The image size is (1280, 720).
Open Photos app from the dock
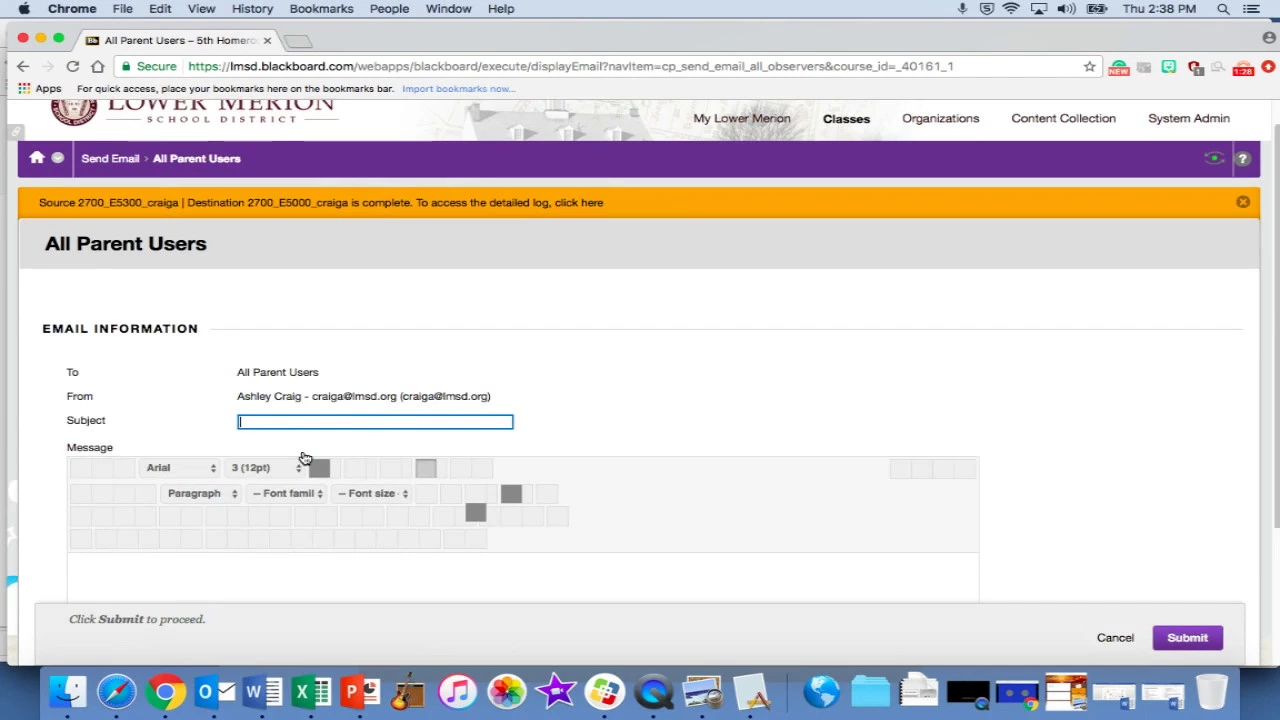point(506,692)
